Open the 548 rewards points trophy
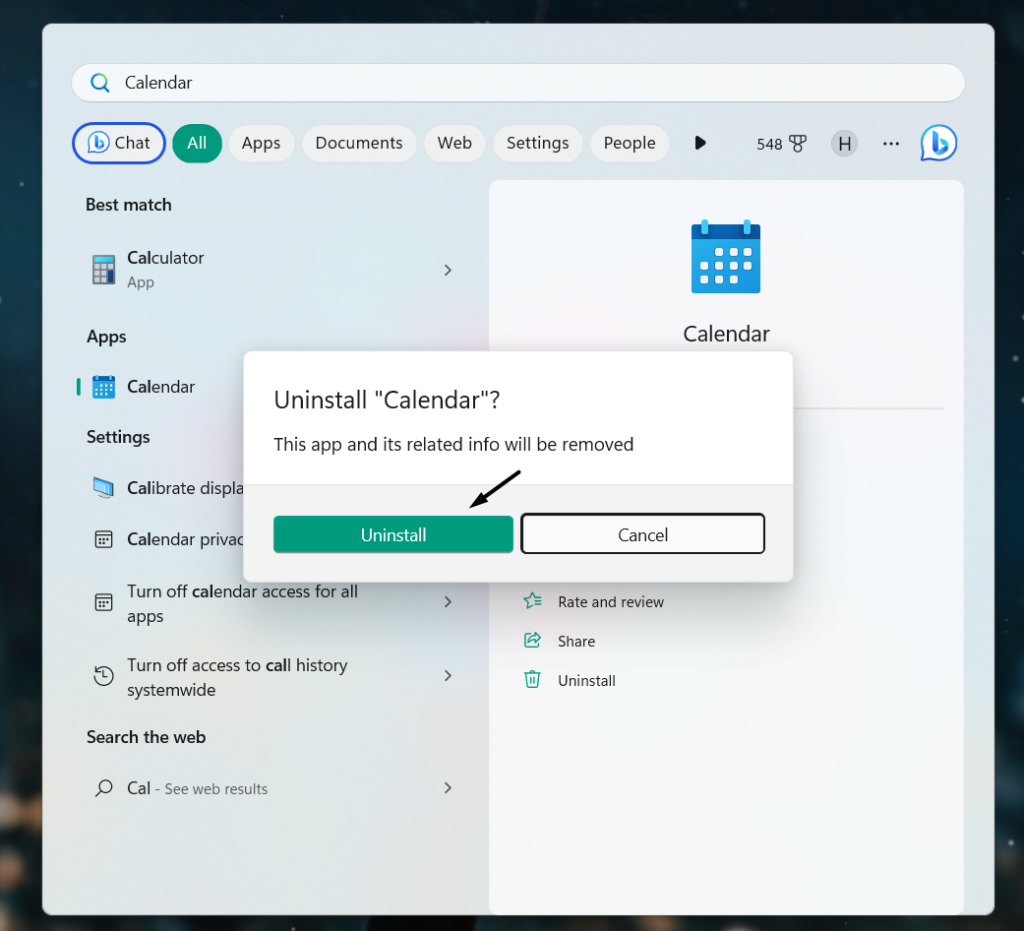 pyautogui.click(x=781, y=144)
